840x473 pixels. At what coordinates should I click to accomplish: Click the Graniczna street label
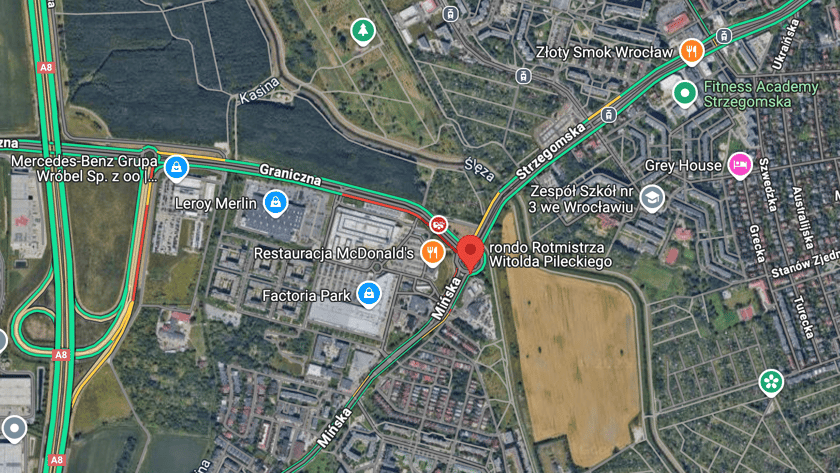click(290, 175)
